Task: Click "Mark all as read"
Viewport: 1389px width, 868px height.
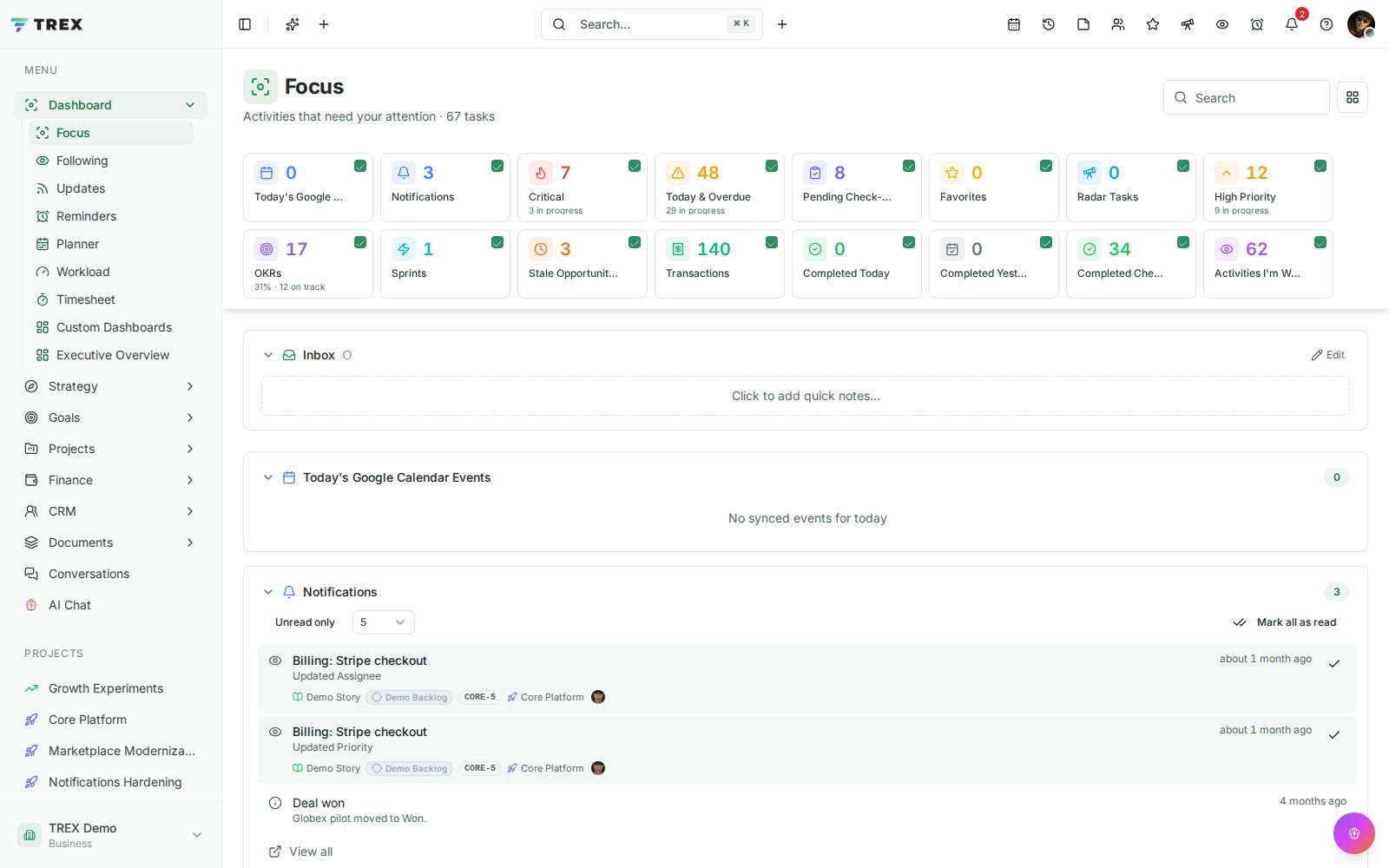Action: click(x=1285, y=622)
